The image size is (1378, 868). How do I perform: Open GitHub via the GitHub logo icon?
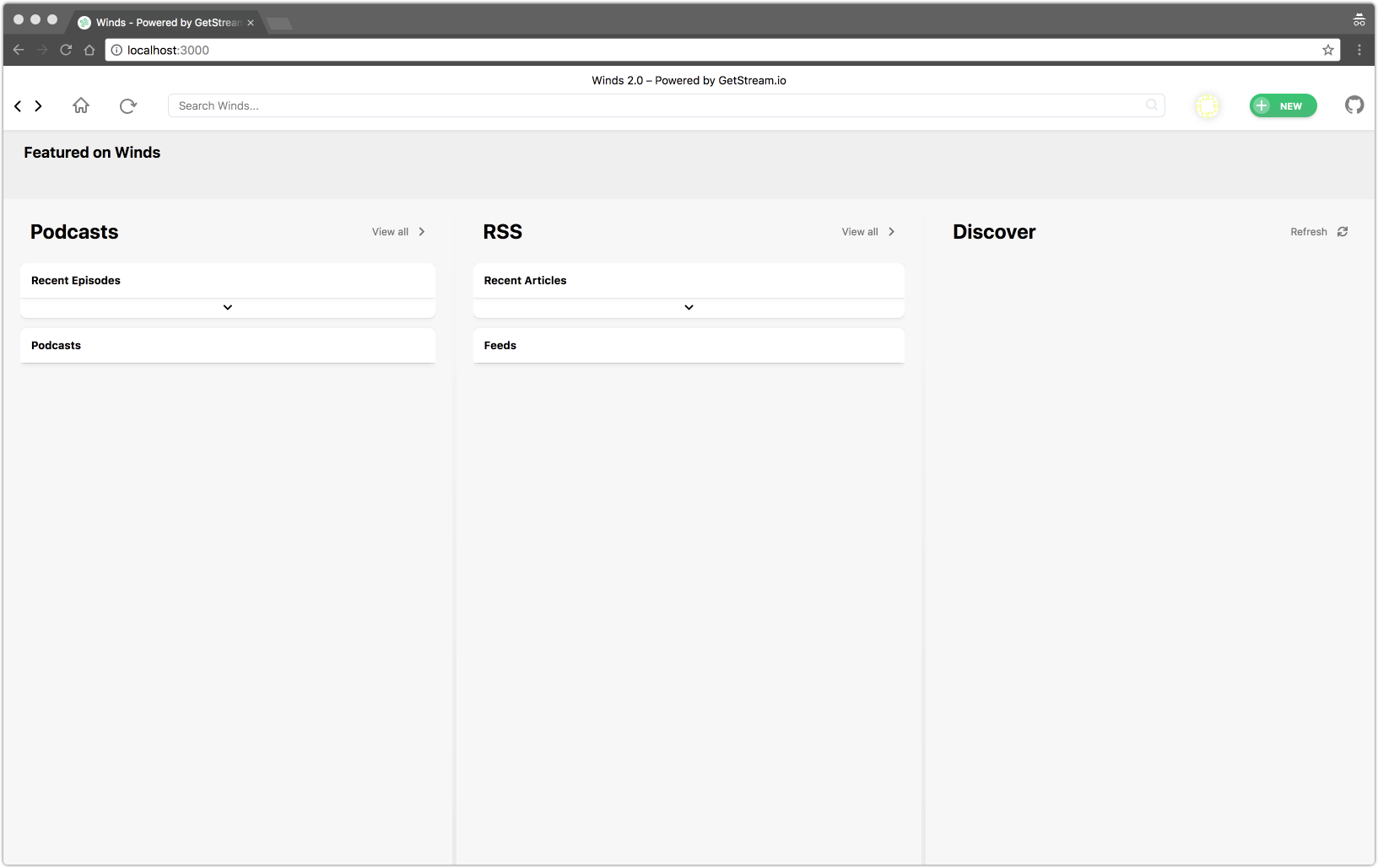(1354, 105)
